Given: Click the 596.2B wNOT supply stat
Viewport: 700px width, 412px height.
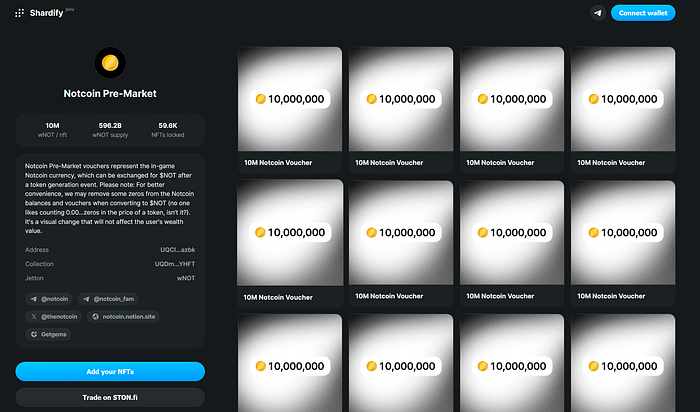Looking at the screenshot, I should [110, 130].
